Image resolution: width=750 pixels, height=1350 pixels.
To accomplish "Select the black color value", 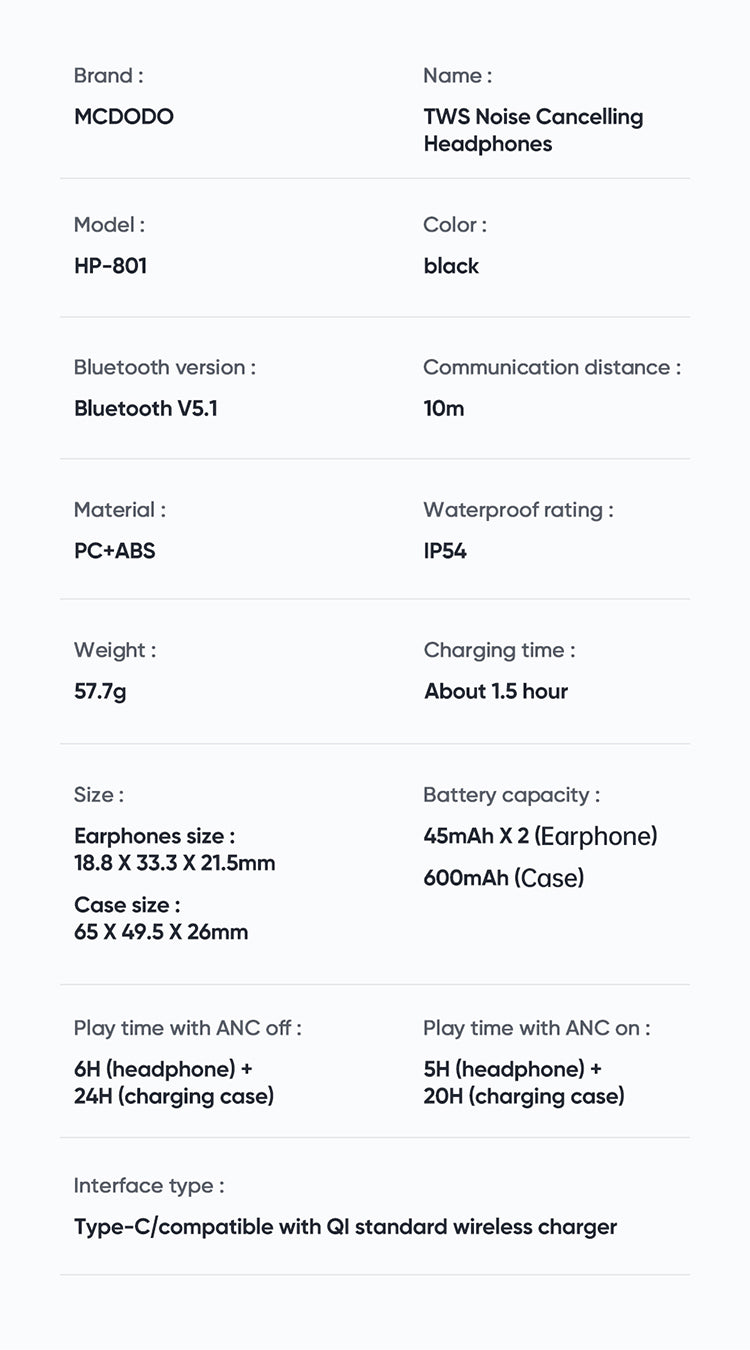I will [451, 266].
